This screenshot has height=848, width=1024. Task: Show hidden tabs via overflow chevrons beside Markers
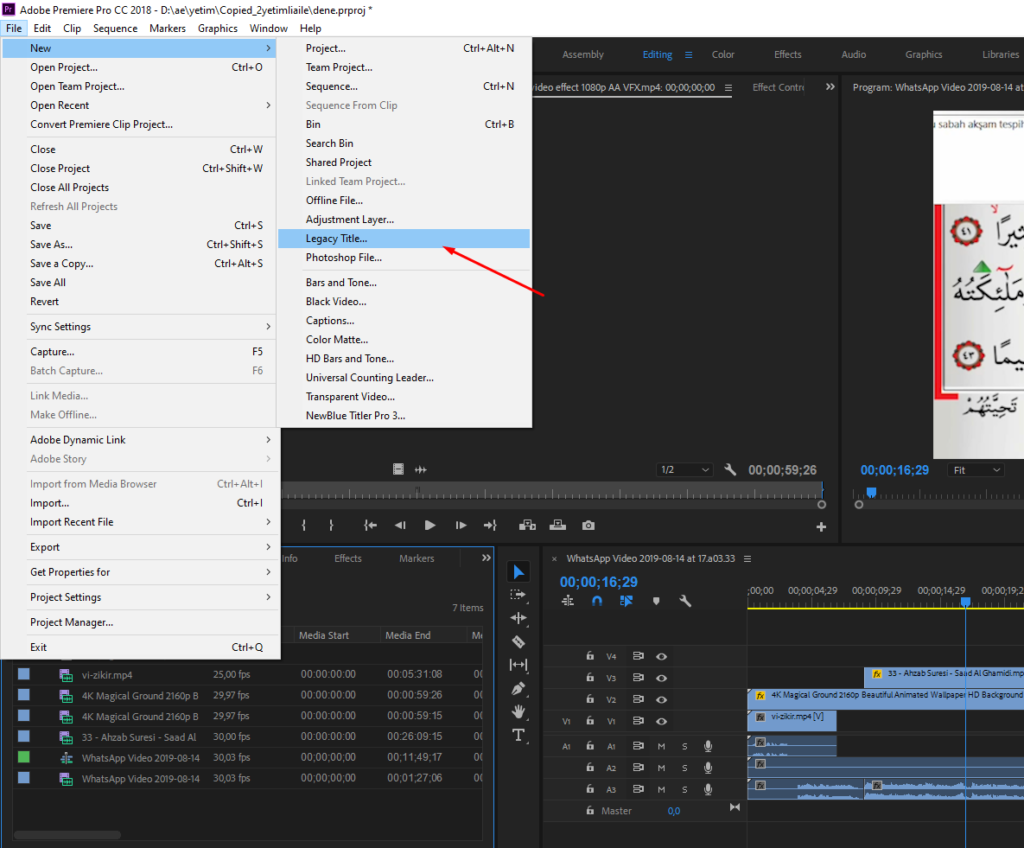486,558
